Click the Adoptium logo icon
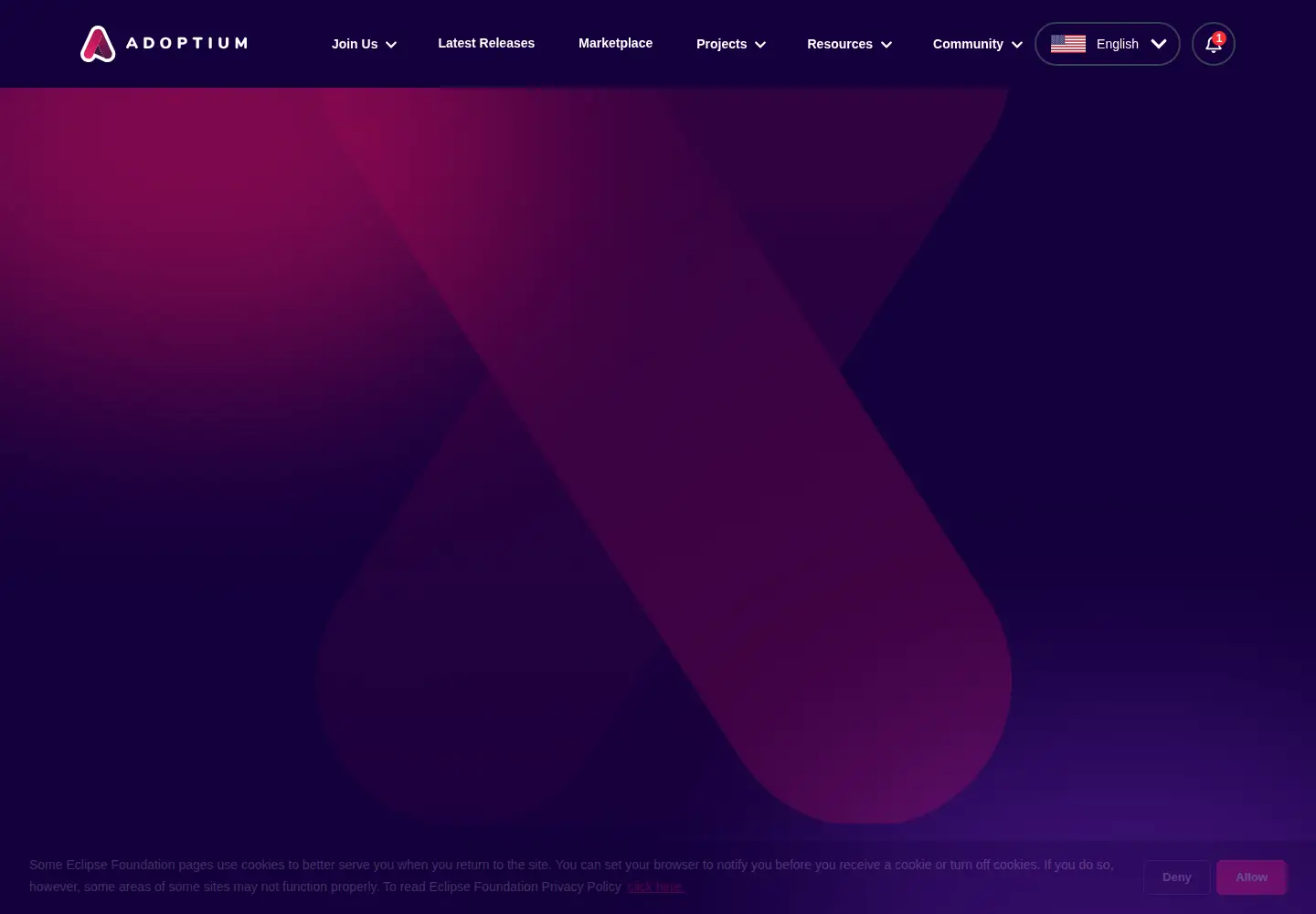Screen dimensions: 1316x914 [x=98, y=44]
